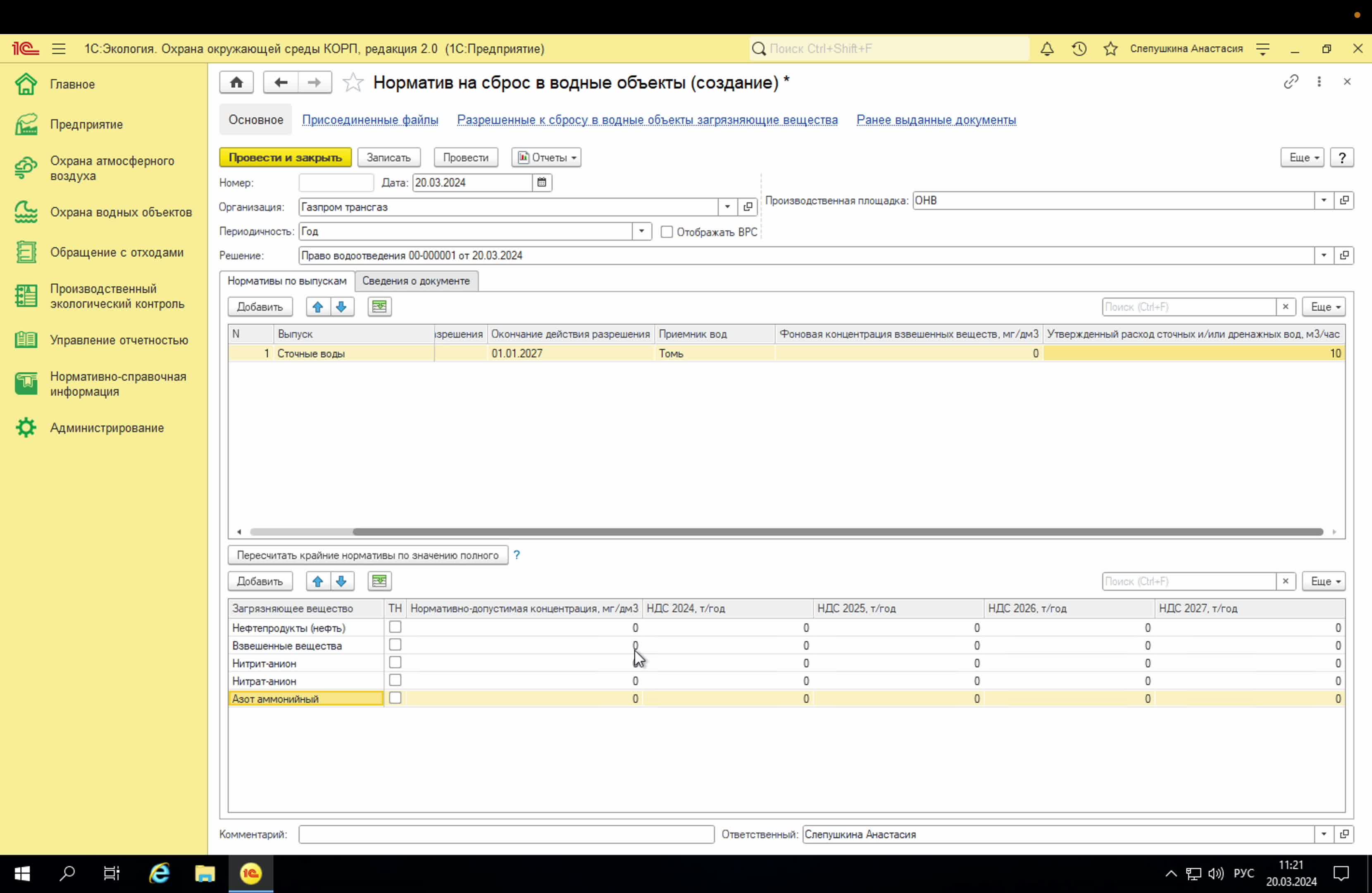Screen dimensions: 1372x893
Task: Expand the Ответственный dropdown
Action: tap(1324, 834)
